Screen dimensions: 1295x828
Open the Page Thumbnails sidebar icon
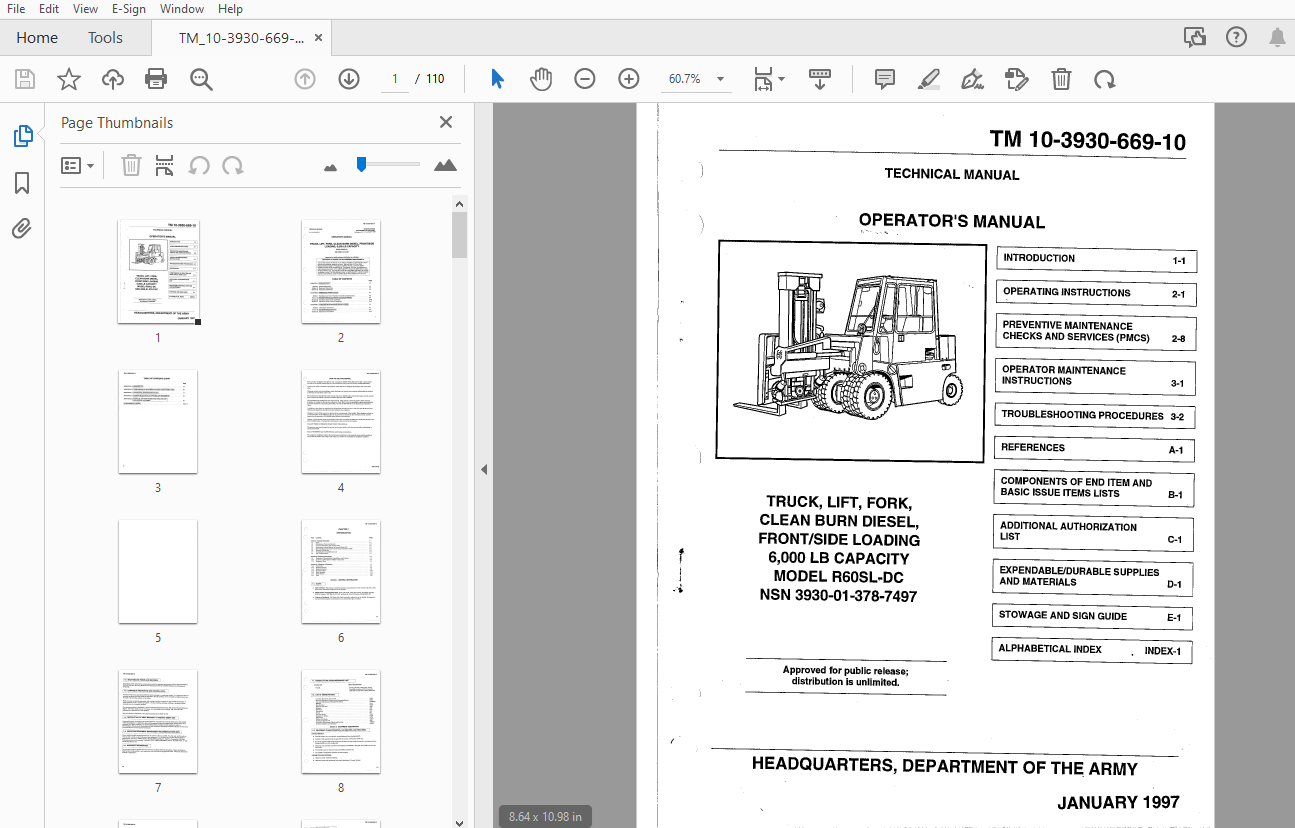pyautogui.click(x=22, y=136)
